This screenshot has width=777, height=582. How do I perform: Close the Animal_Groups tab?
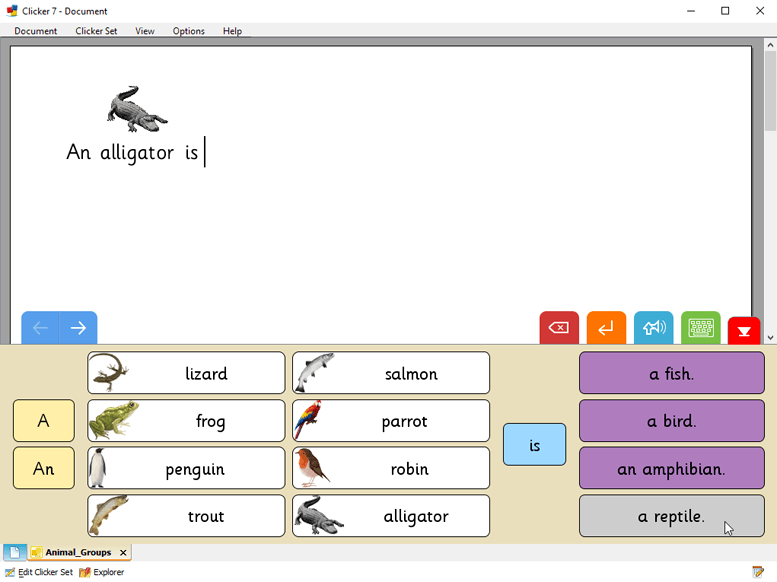pos(123,552)
